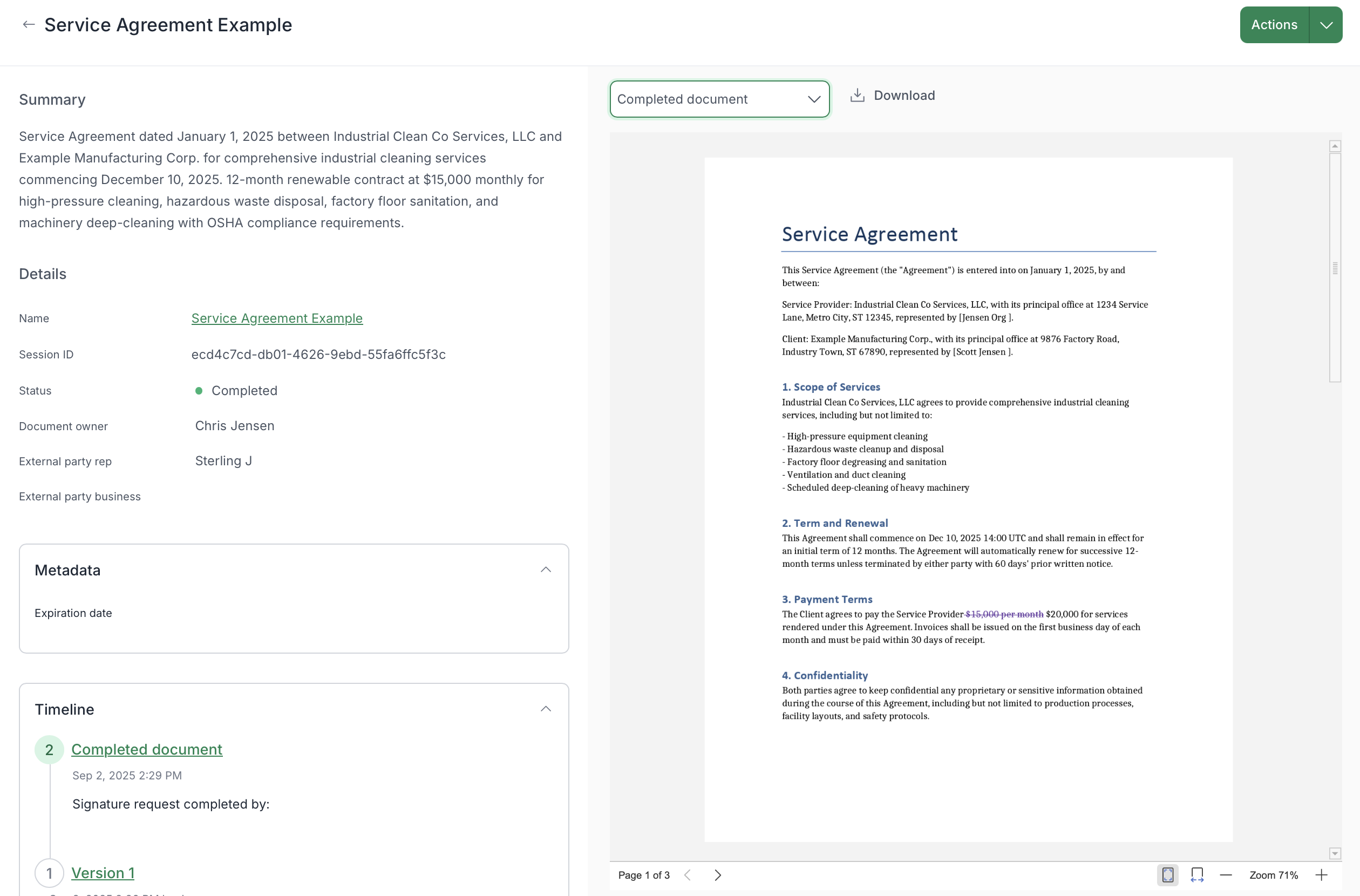
Task: Open the Completed document timeline link
Action: pos(146,749)
